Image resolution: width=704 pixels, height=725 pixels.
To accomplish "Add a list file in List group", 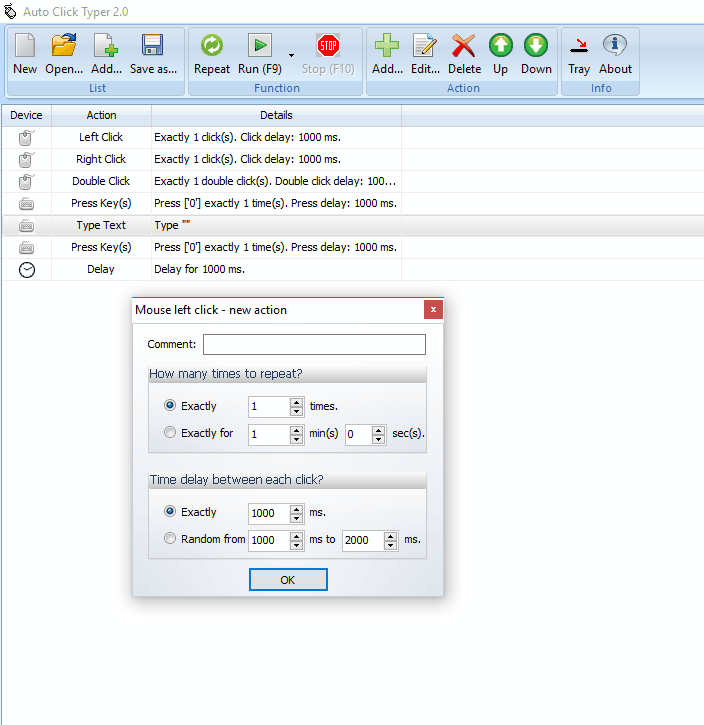I will click(x=106, y=54).
